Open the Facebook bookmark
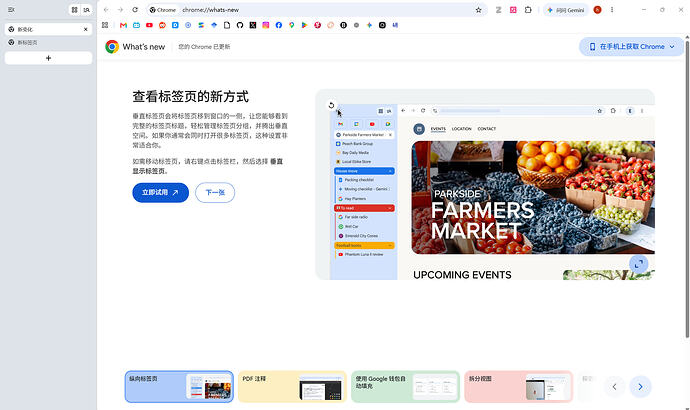This screenshot has height=410, width=690. coord(279,25)
